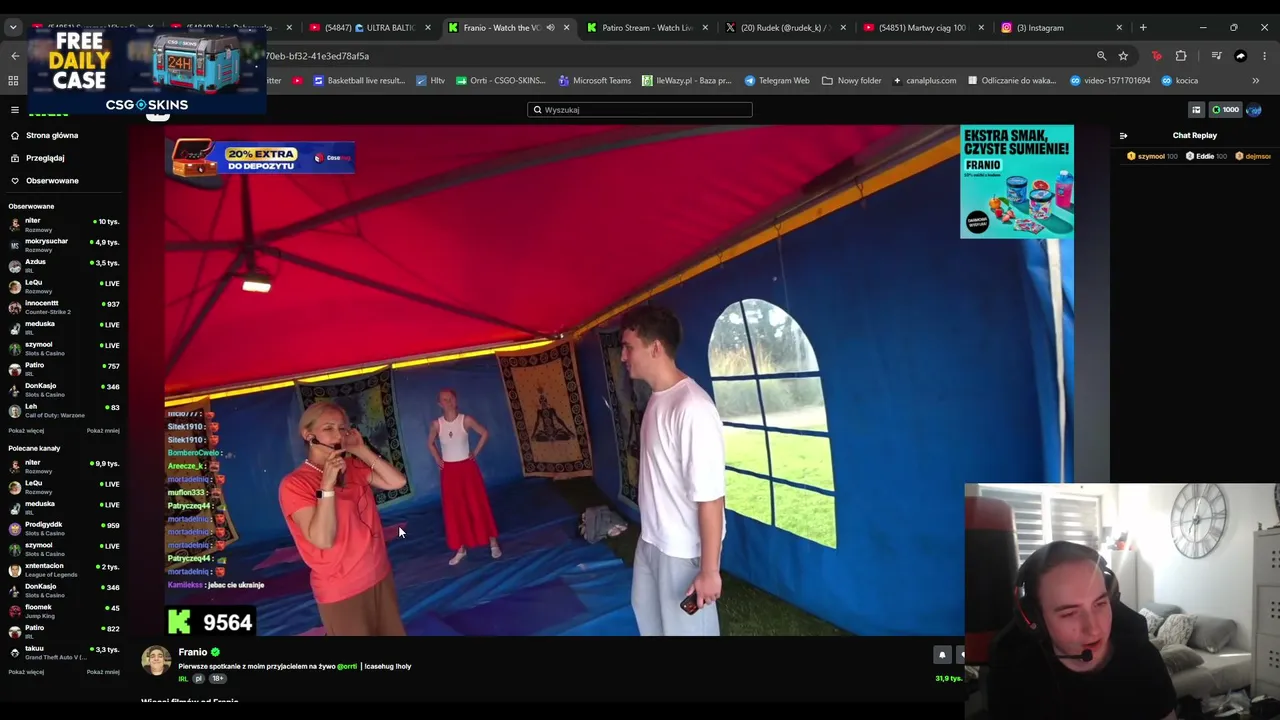Open the kocica bookmark

(1180, 81)
